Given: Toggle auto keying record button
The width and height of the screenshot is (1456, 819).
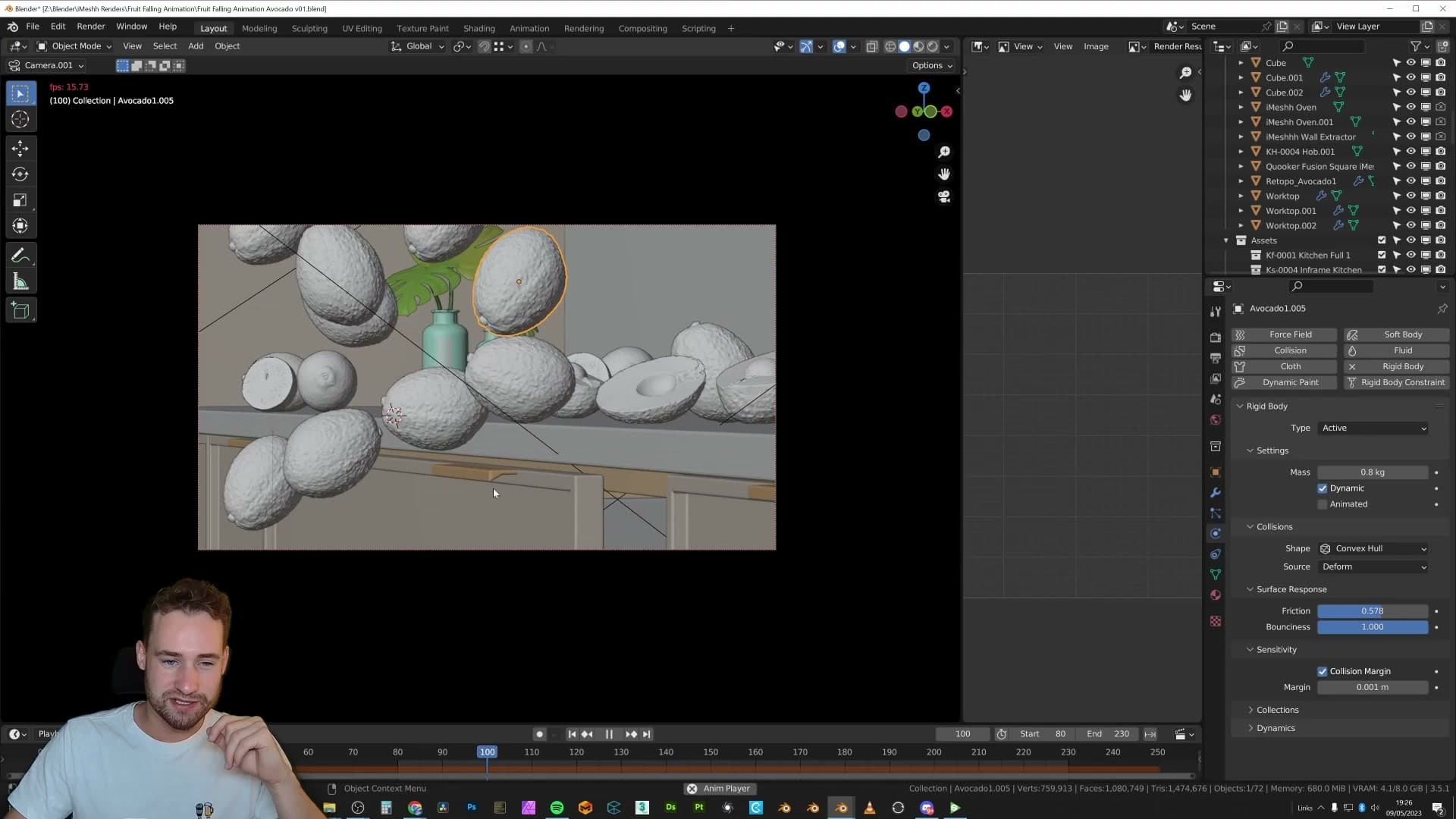Looking at the screenshot, I should point(539,734).
